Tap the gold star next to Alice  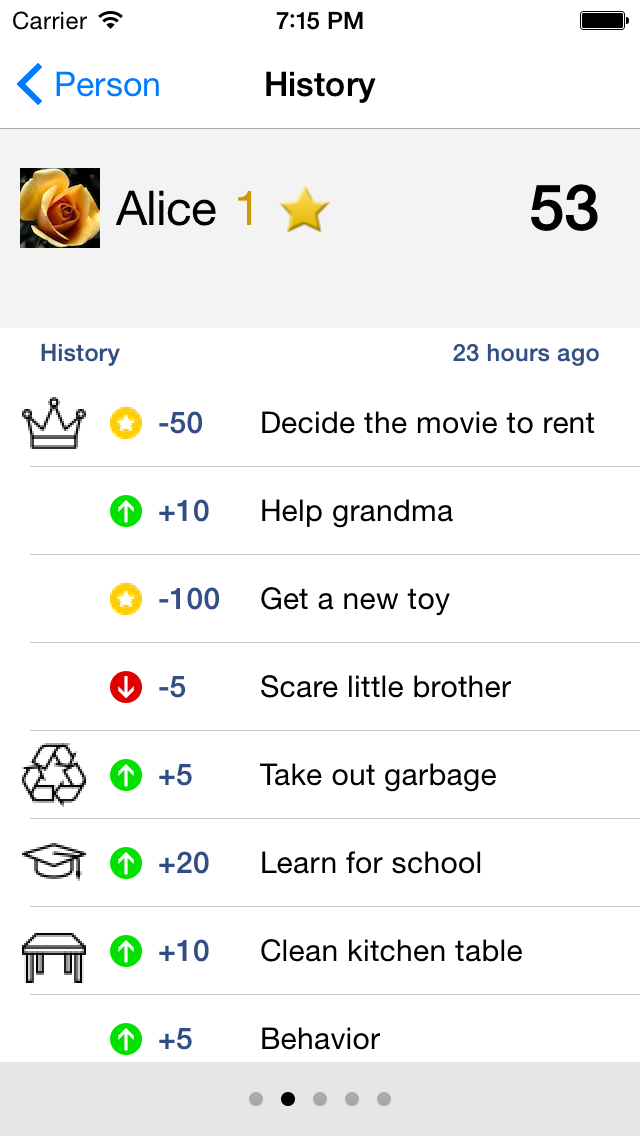click(304, 210)
